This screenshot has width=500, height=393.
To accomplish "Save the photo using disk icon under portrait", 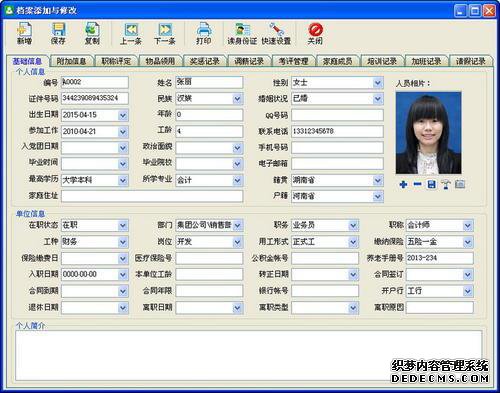I will 432,184.
